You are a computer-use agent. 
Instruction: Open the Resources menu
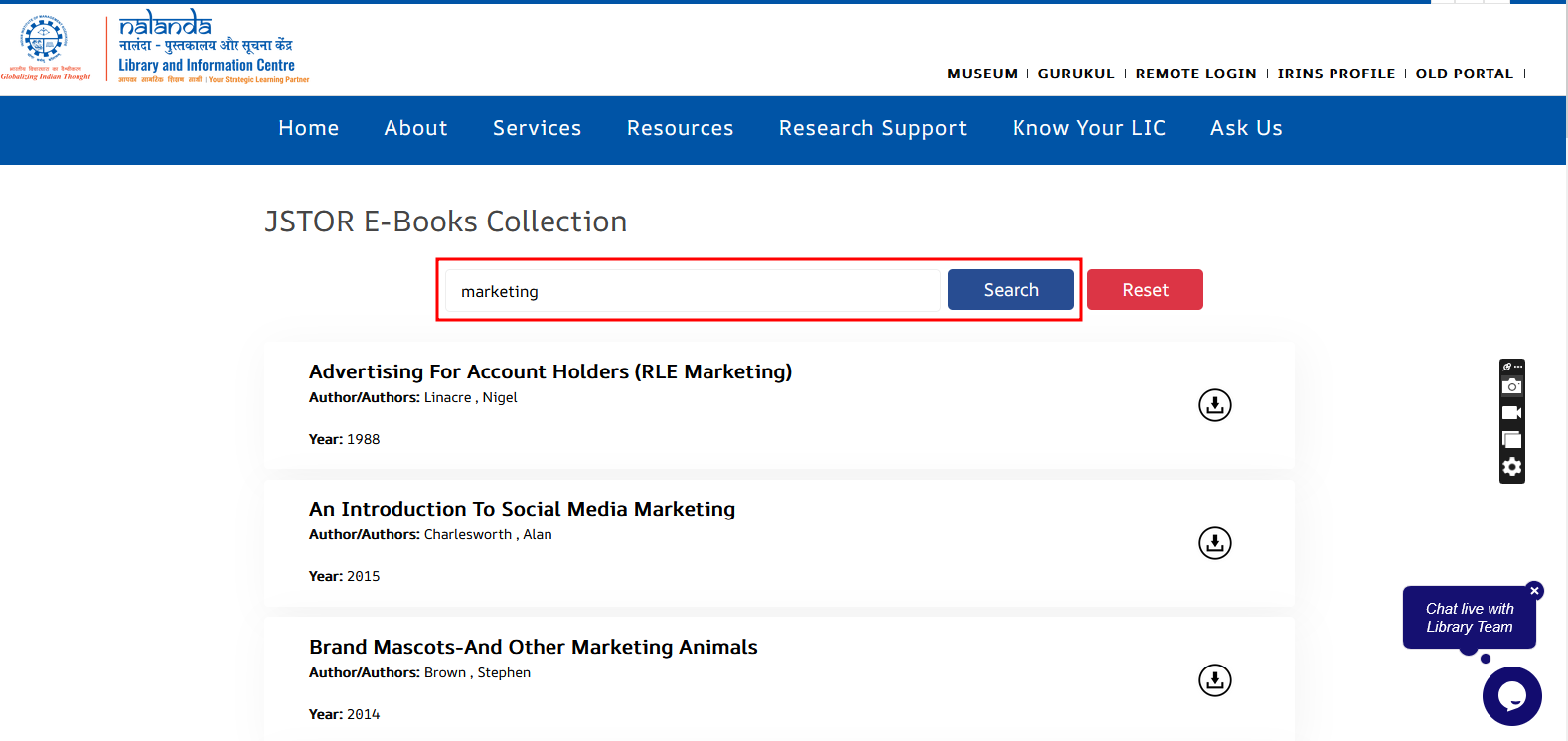(x=680, y=128)
